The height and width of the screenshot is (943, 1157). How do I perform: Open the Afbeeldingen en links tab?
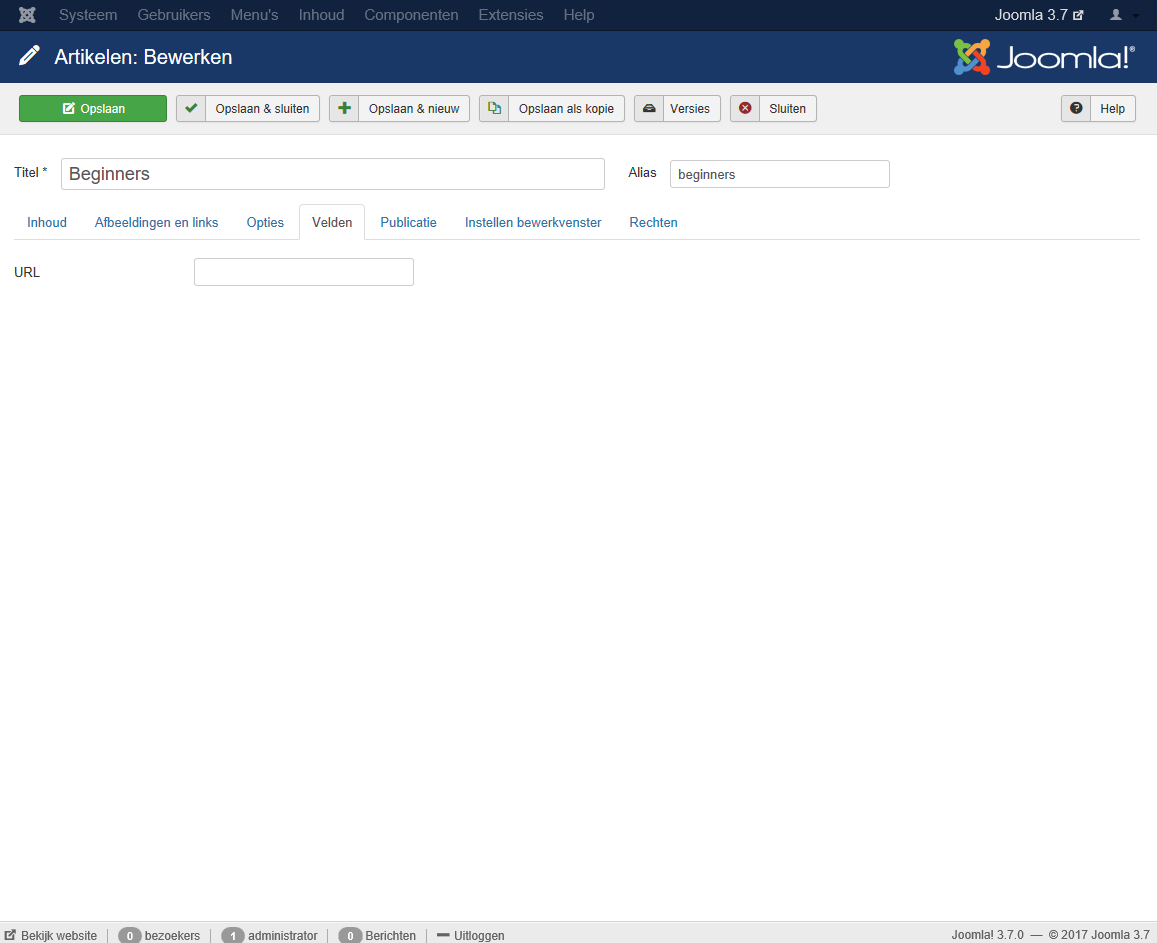tap(156, 223)
